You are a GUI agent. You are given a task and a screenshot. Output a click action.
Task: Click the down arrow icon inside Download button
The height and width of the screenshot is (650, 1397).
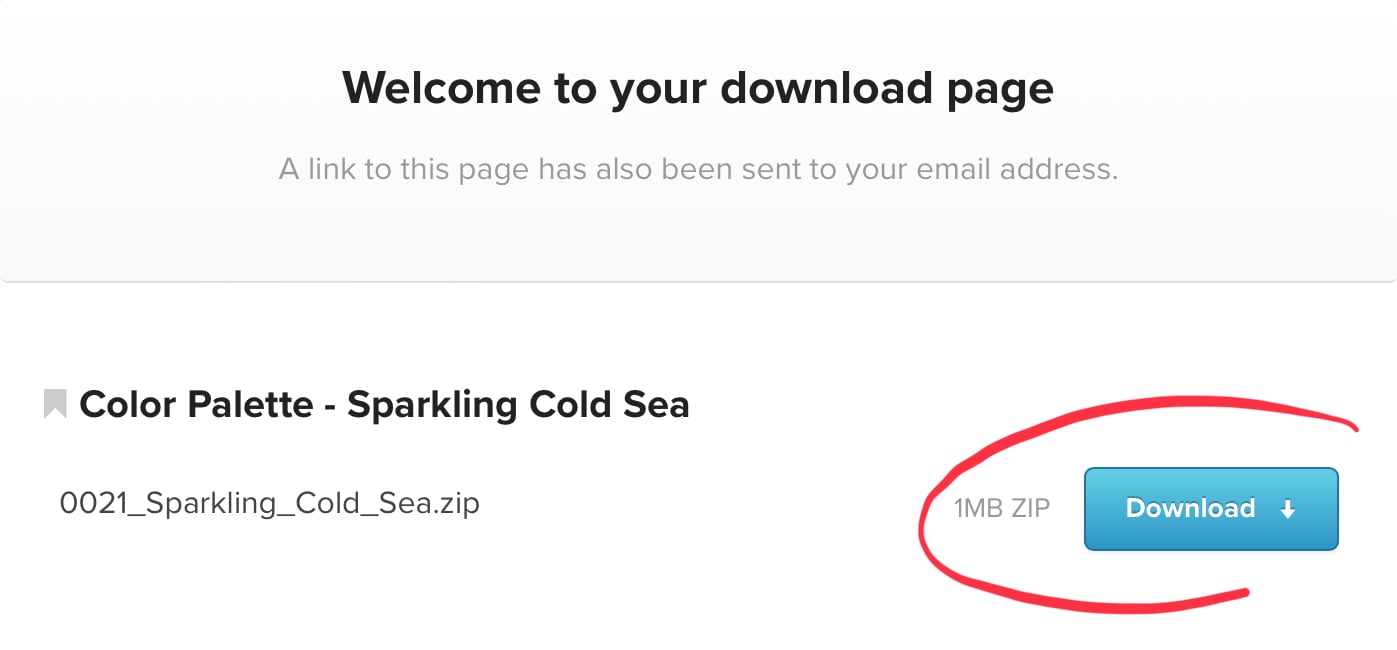(x=1288, y=509)
